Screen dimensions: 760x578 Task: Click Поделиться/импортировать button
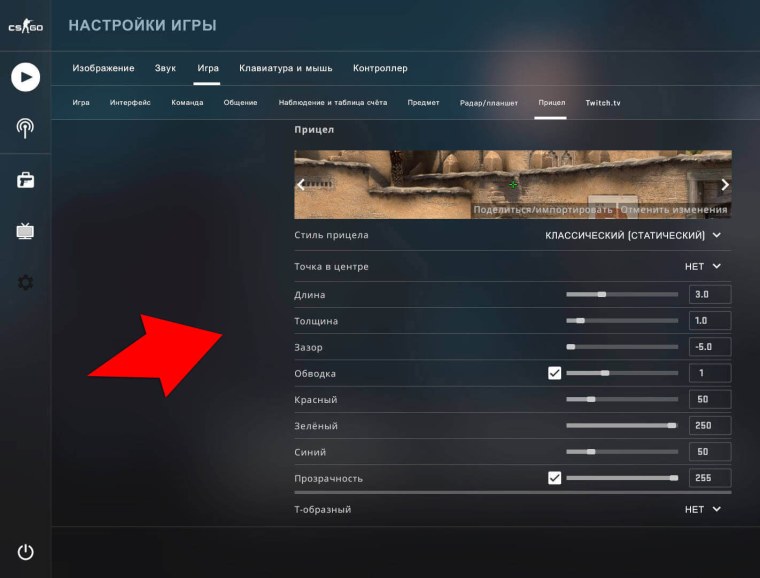[x=543, y=210]
